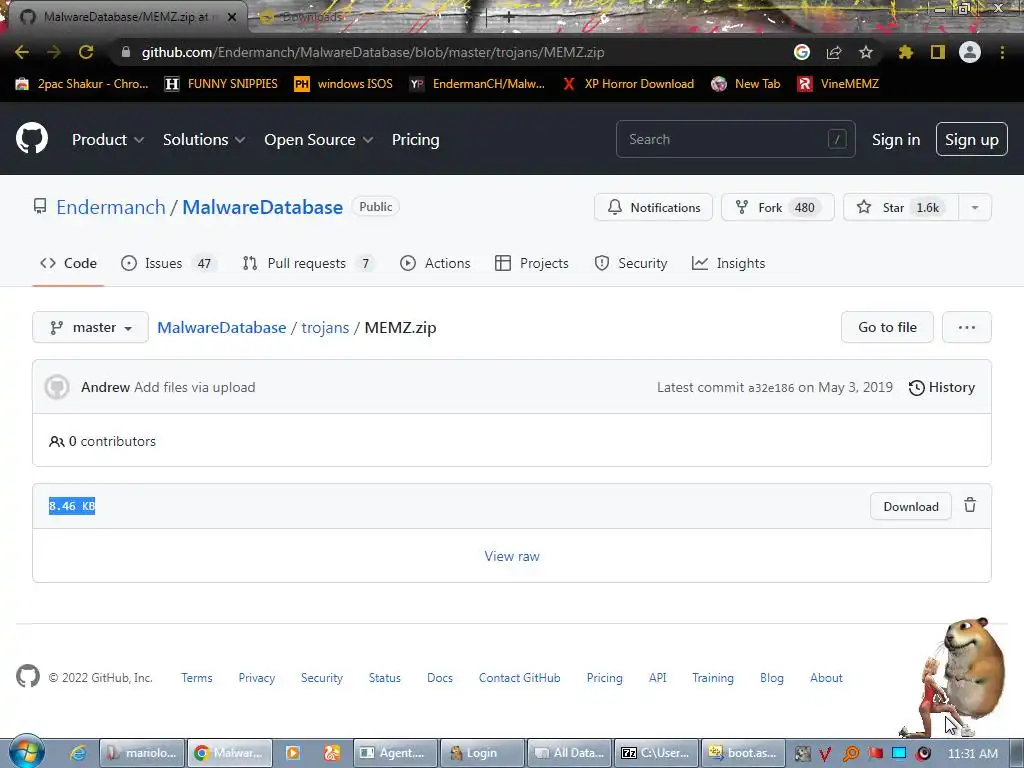Select the Code repository tab
This screenshot has height=768, width=1024.
click(68, 263)
